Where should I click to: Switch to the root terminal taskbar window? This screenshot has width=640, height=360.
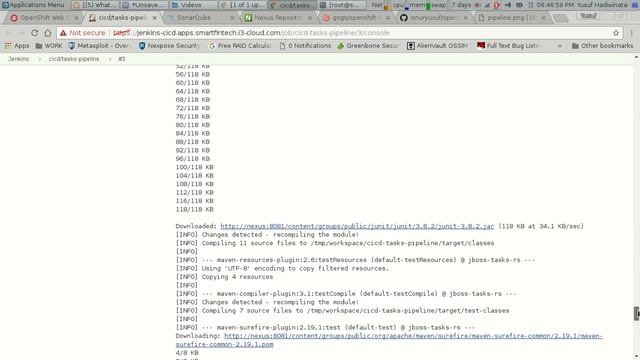tap(341, 5)
